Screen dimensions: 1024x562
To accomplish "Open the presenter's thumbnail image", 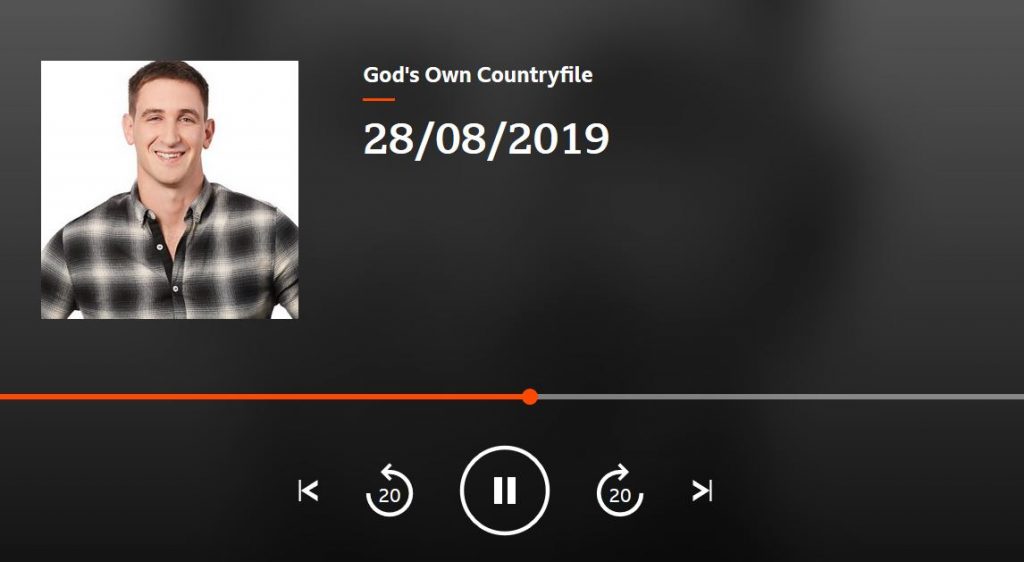I will click(170, 190).
